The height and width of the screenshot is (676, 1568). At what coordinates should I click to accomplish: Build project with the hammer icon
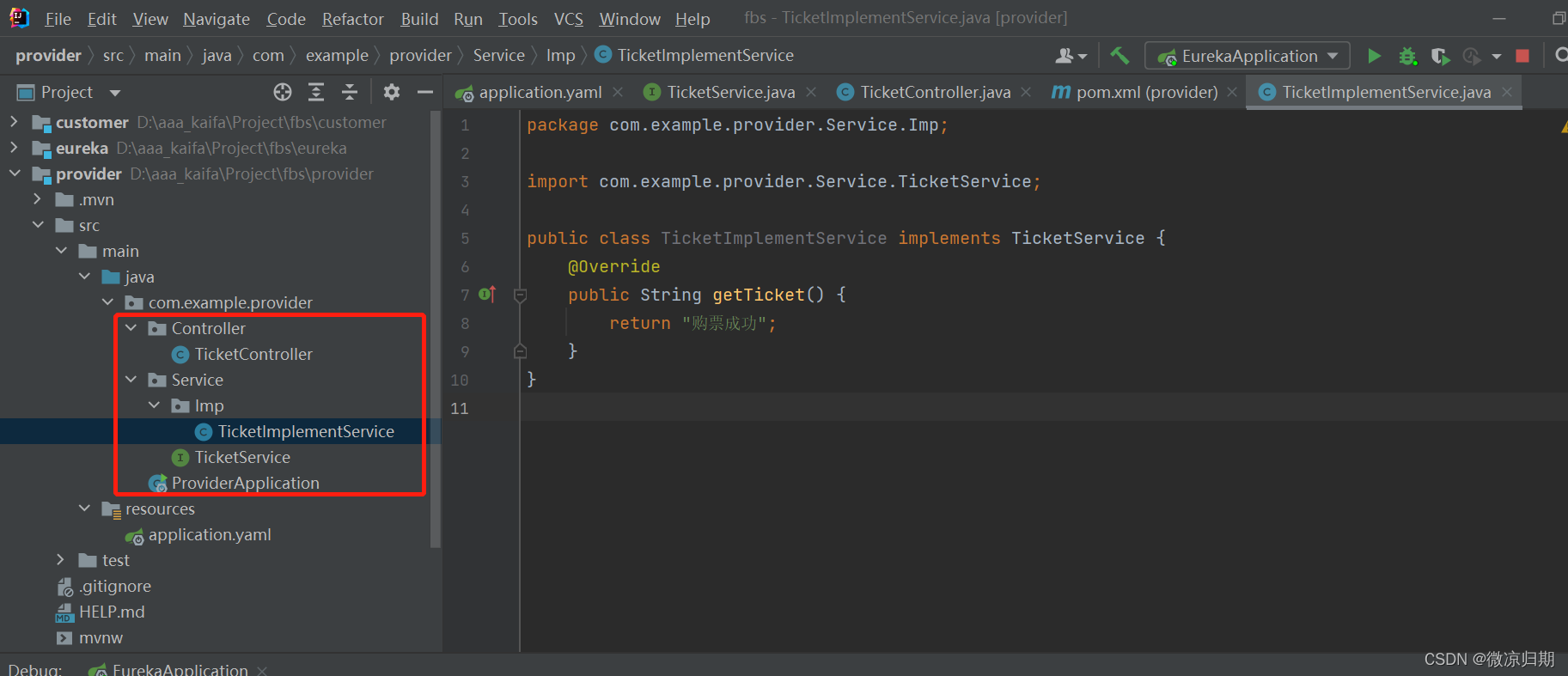point(1120,56)
